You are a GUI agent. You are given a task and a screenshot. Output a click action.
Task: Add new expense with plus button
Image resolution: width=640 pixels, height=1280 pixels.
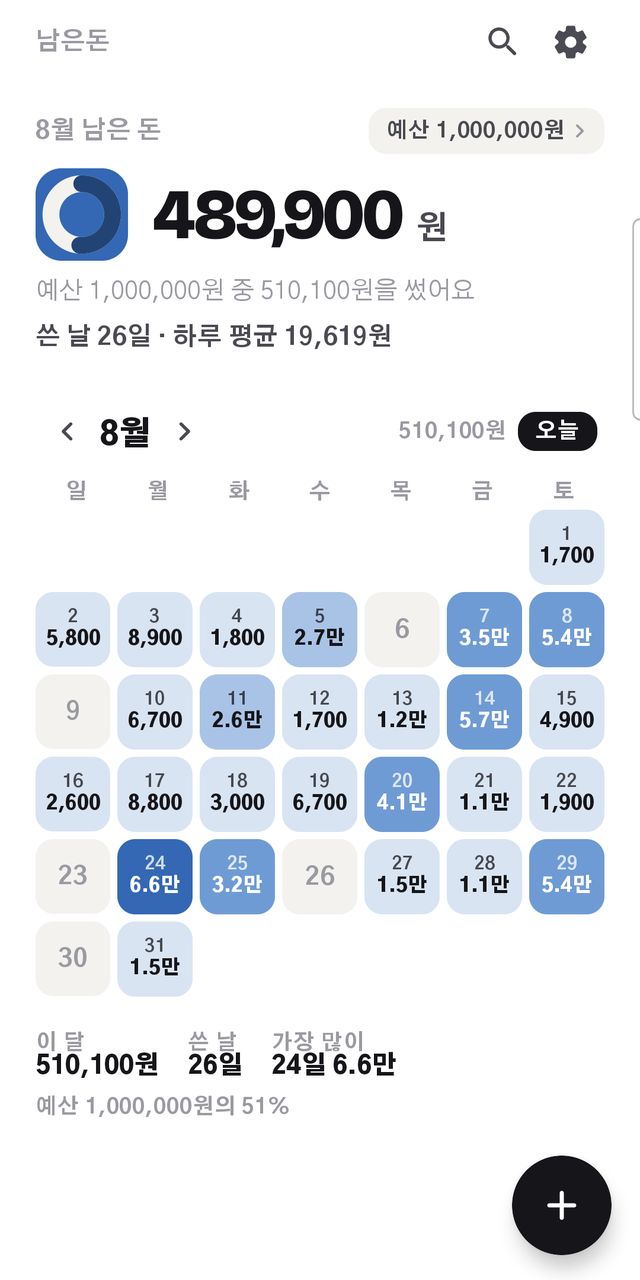tap(562, 1205)
